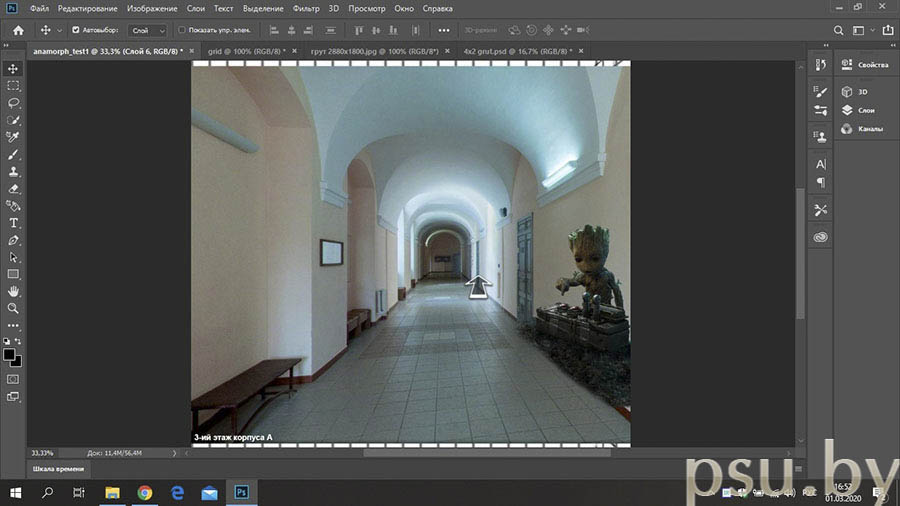Align top edges of layers
Image resolution: width=900 pixels, height=506 pixels.
[x=359, y=30]
